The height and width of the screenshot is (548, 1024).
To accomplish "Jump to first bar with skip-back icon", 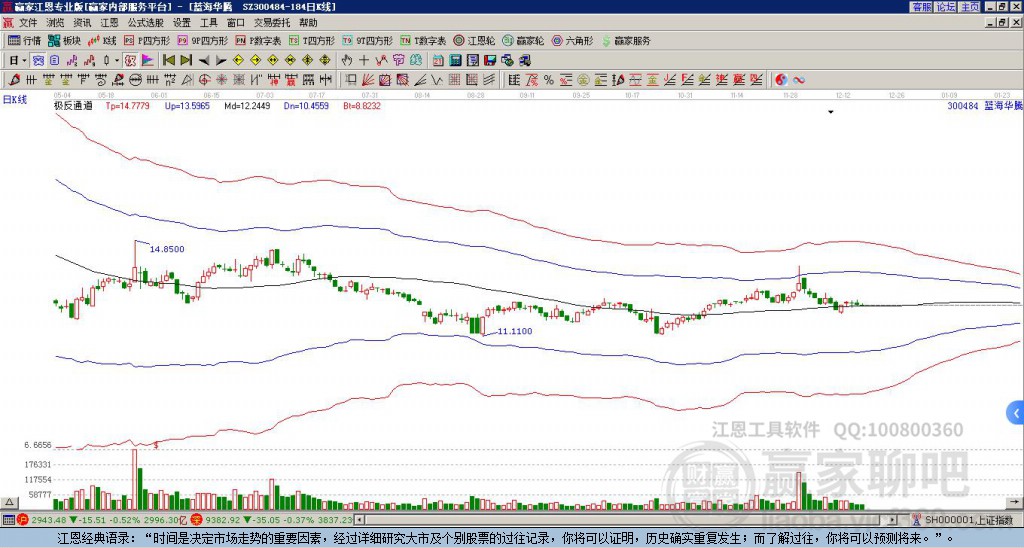I will pyautogui.click(x=168, y=61).
